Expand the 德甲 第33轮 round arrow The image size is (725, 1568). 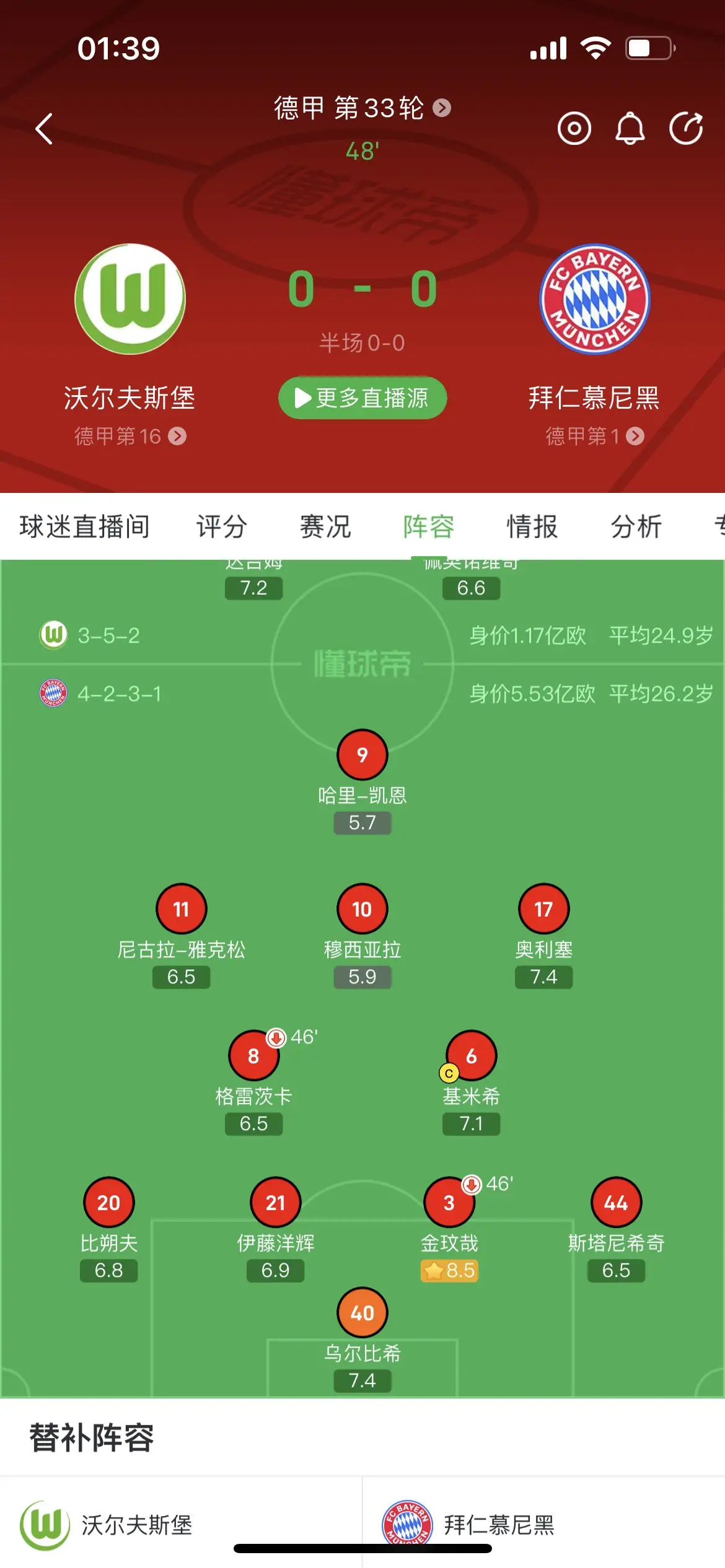pyautogui.click(x=442, y=108)
